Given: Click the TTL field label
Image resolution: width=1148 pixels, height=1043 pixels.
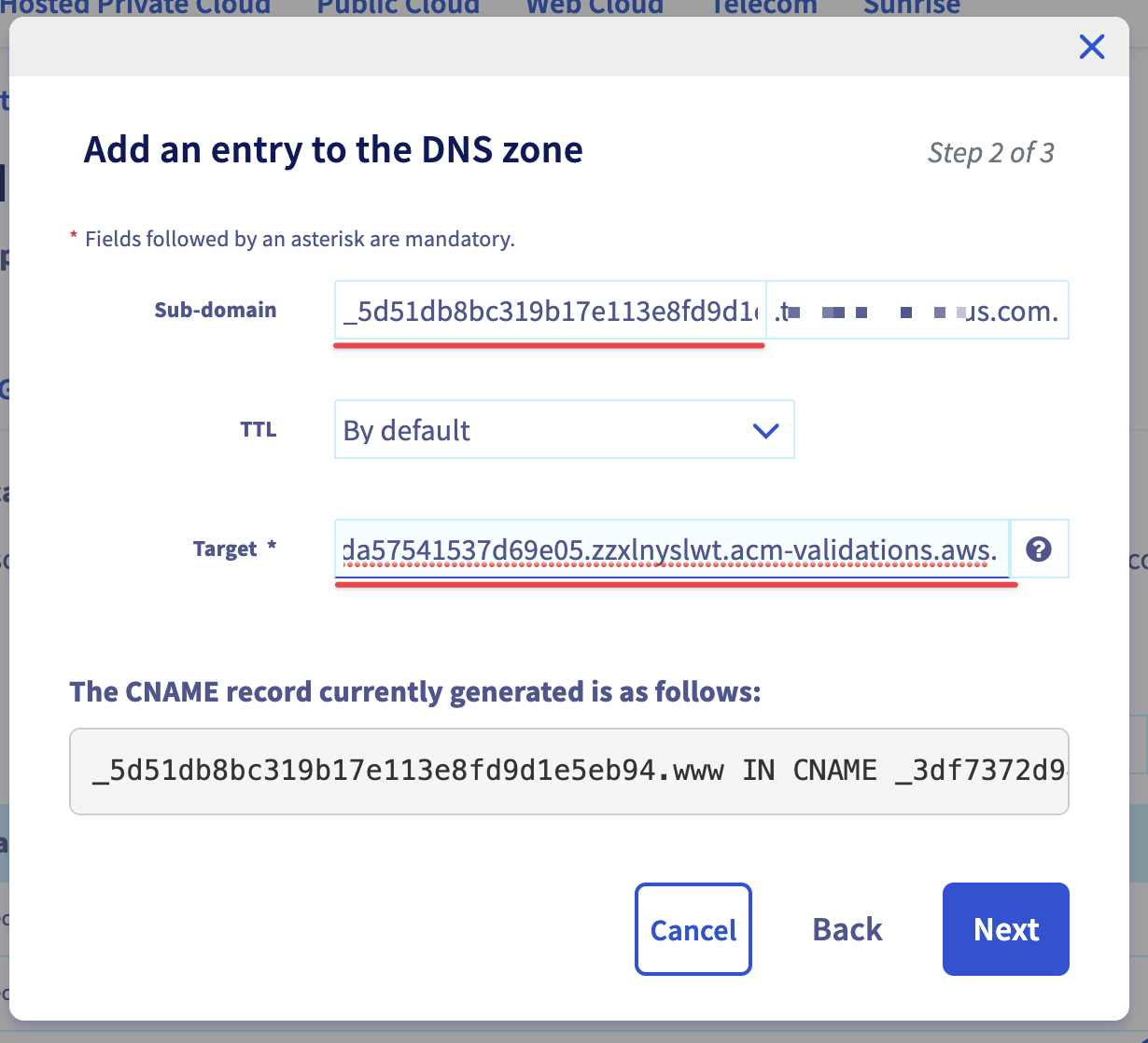Looking at the screenshot, I should [x=259, y=430].
